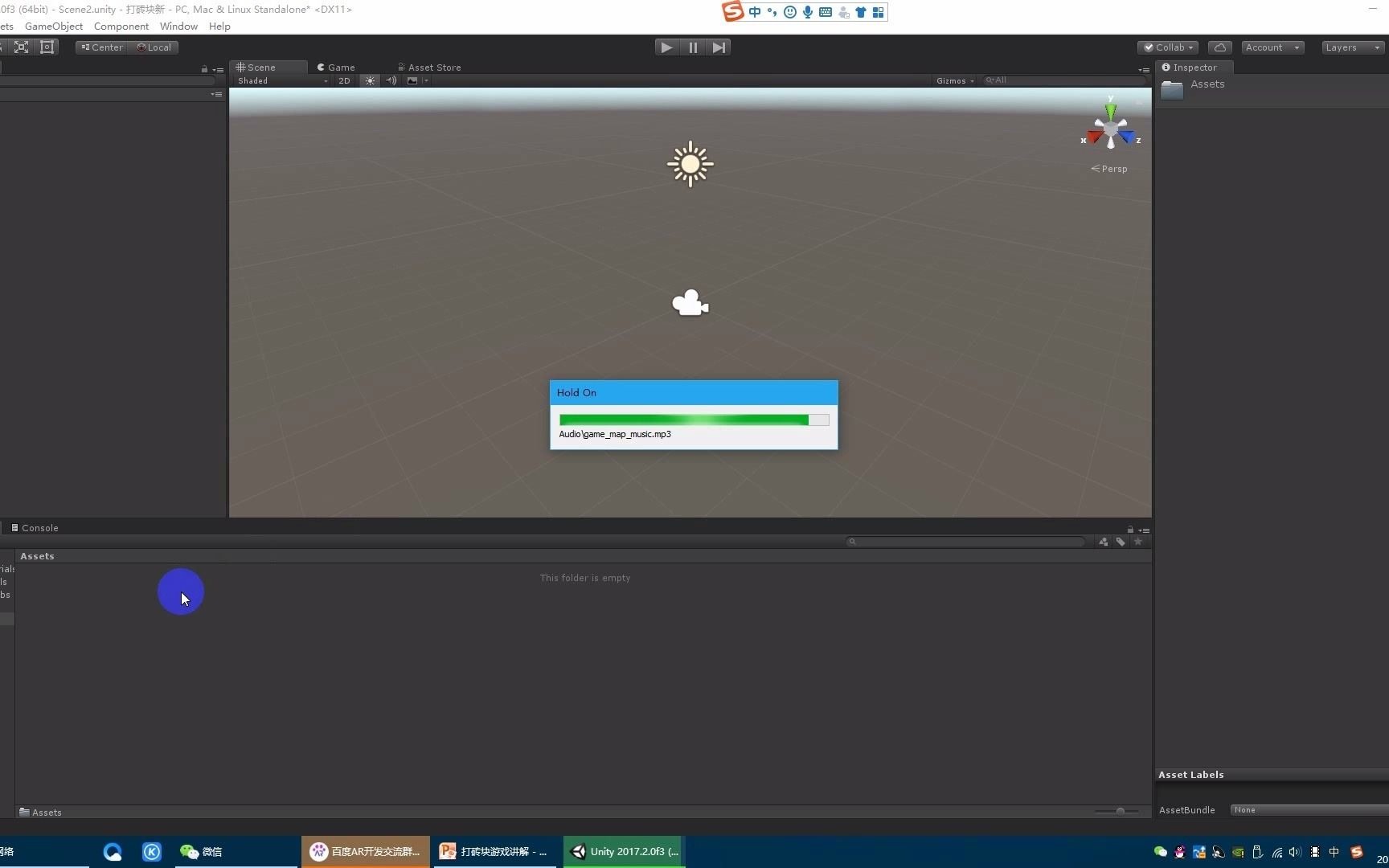This screenshot has height=868, width=1389.
Task: Open the cloud services window
Action: pyautogui.click(x=1219, y=47)
